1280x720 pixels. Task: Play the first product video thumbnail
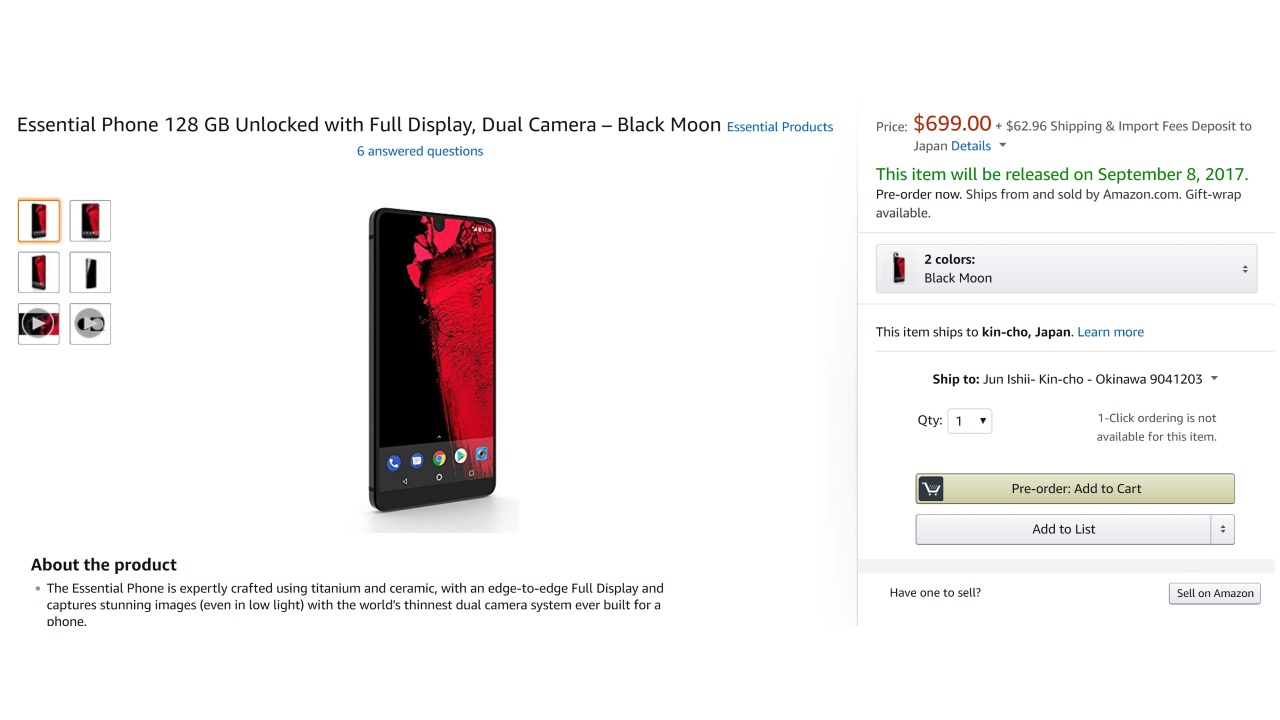[x=39, y=324]
